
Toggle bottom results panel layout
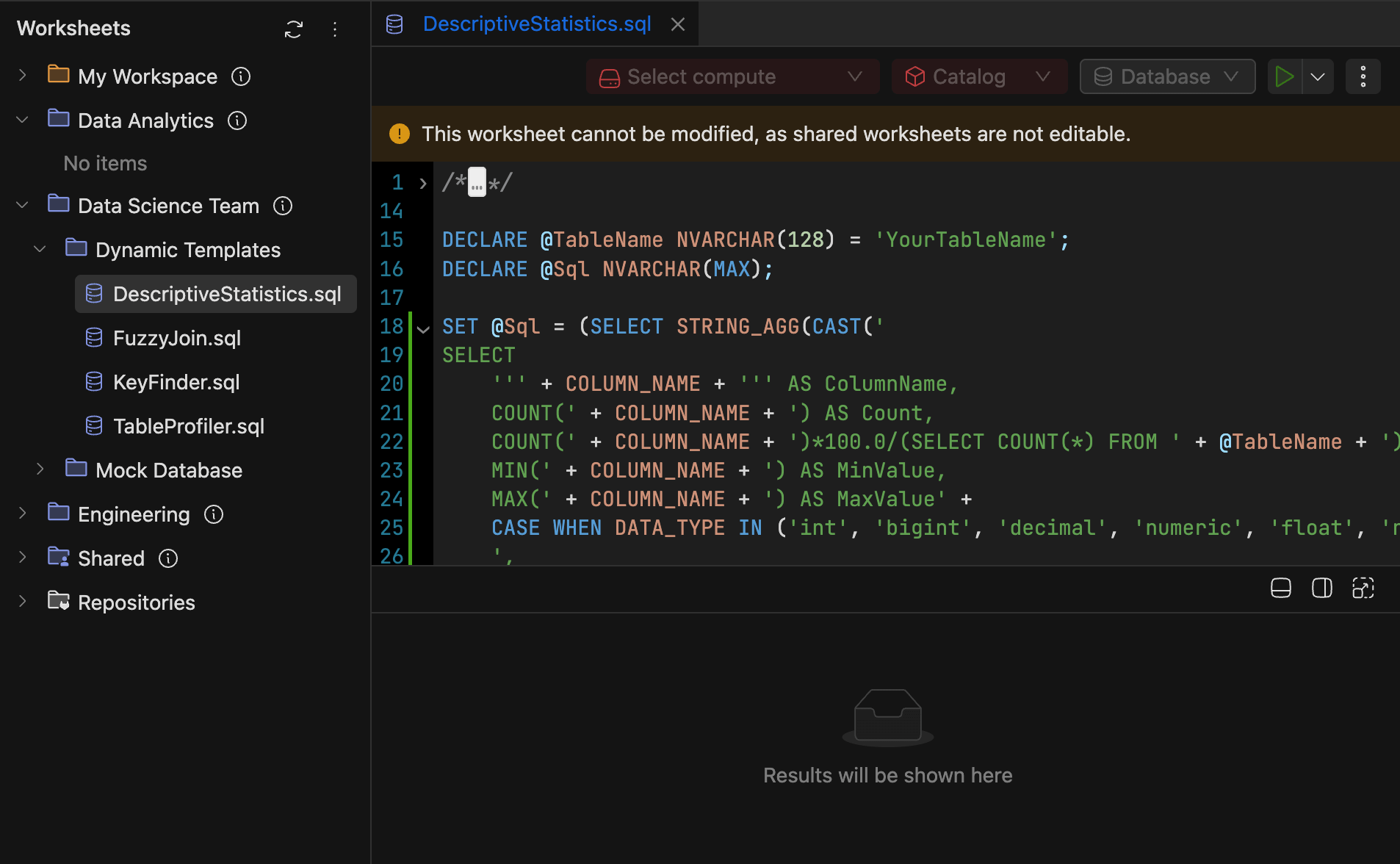(x=1281, y=588)
